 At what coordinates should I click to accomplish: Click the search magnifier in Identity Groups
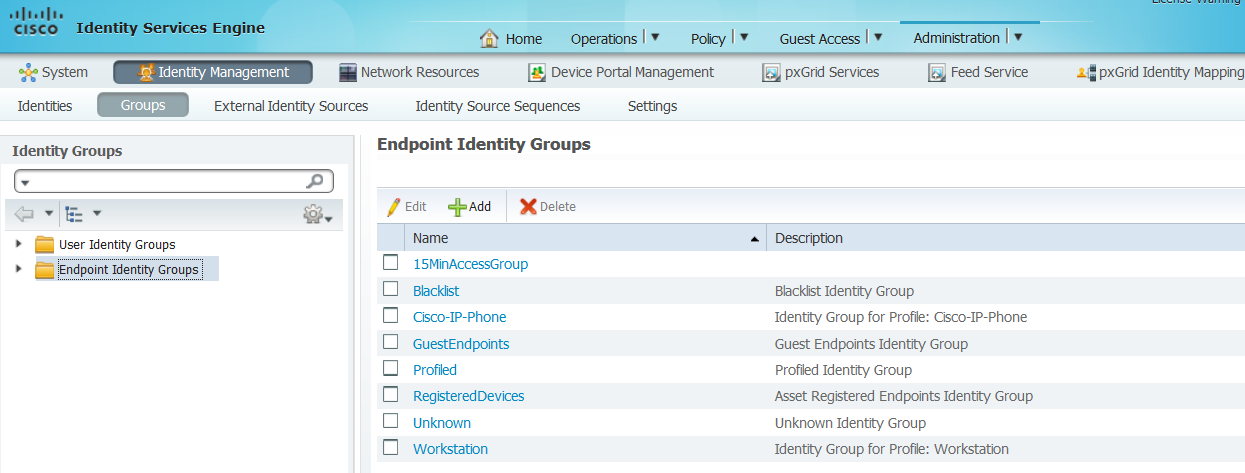315,181
